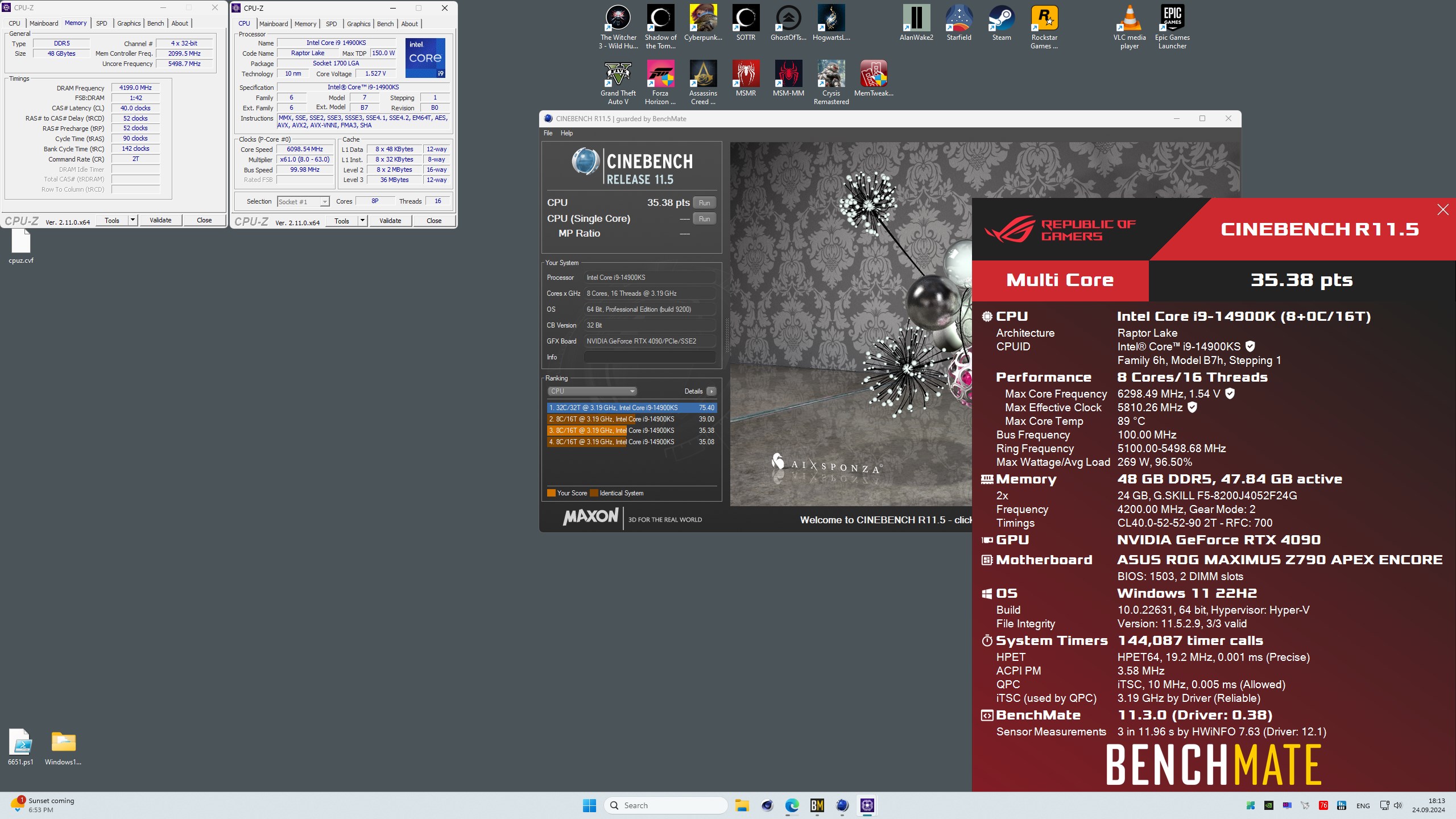Open Cinebench Help menu
The height and width of the screenshot is (819, 1456).
(x=566, y=133)
